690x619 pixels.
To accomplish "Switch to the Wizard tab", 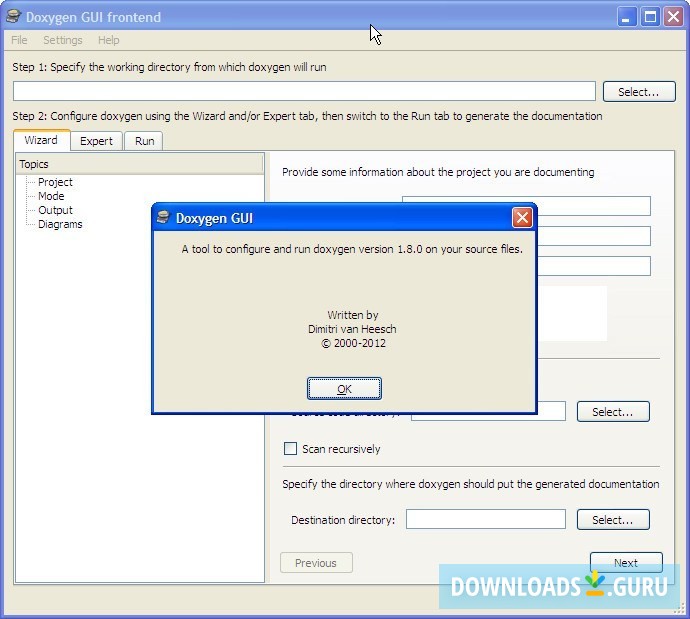I will coord(41,140).
